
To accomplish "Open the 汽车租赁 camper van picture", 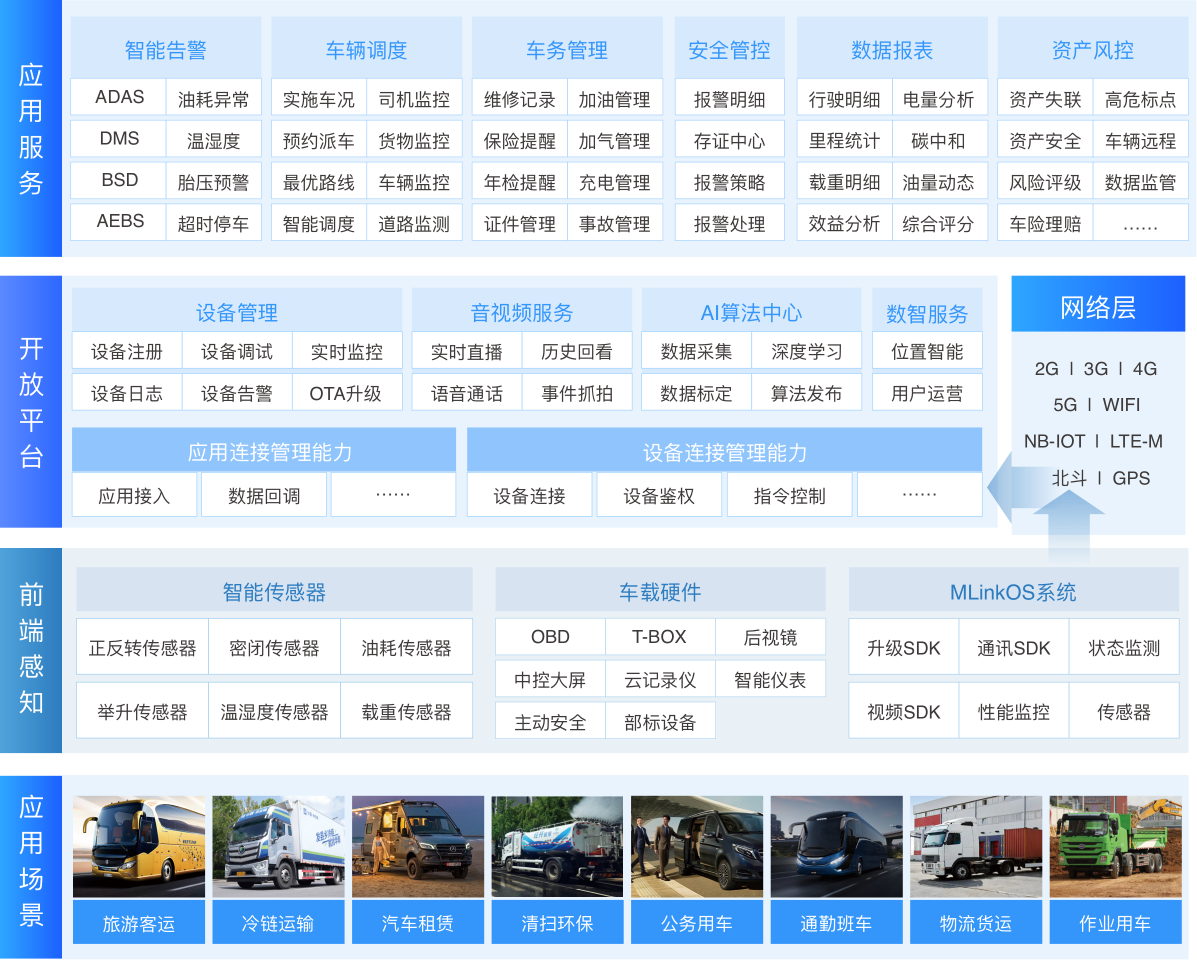I will point(417,846).
